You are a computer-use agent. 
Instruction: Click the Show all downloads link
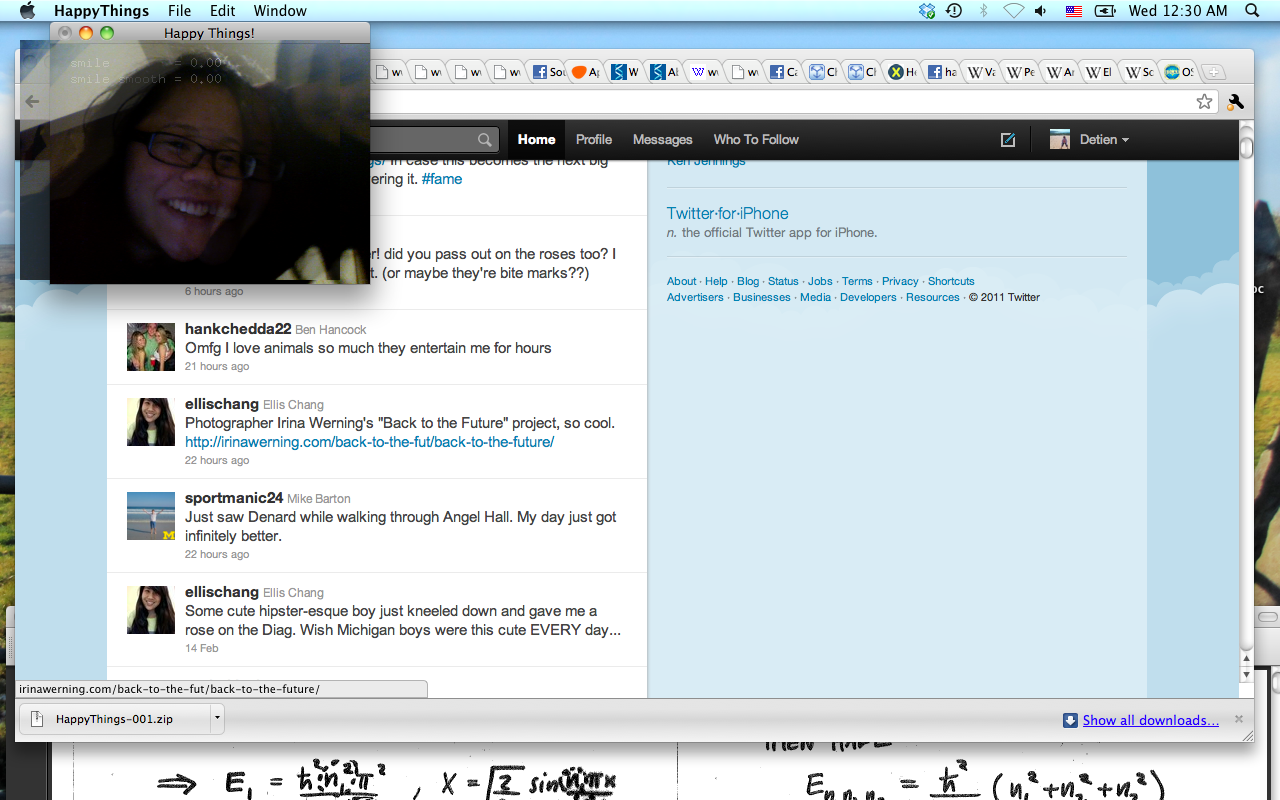coord(1150,720)
